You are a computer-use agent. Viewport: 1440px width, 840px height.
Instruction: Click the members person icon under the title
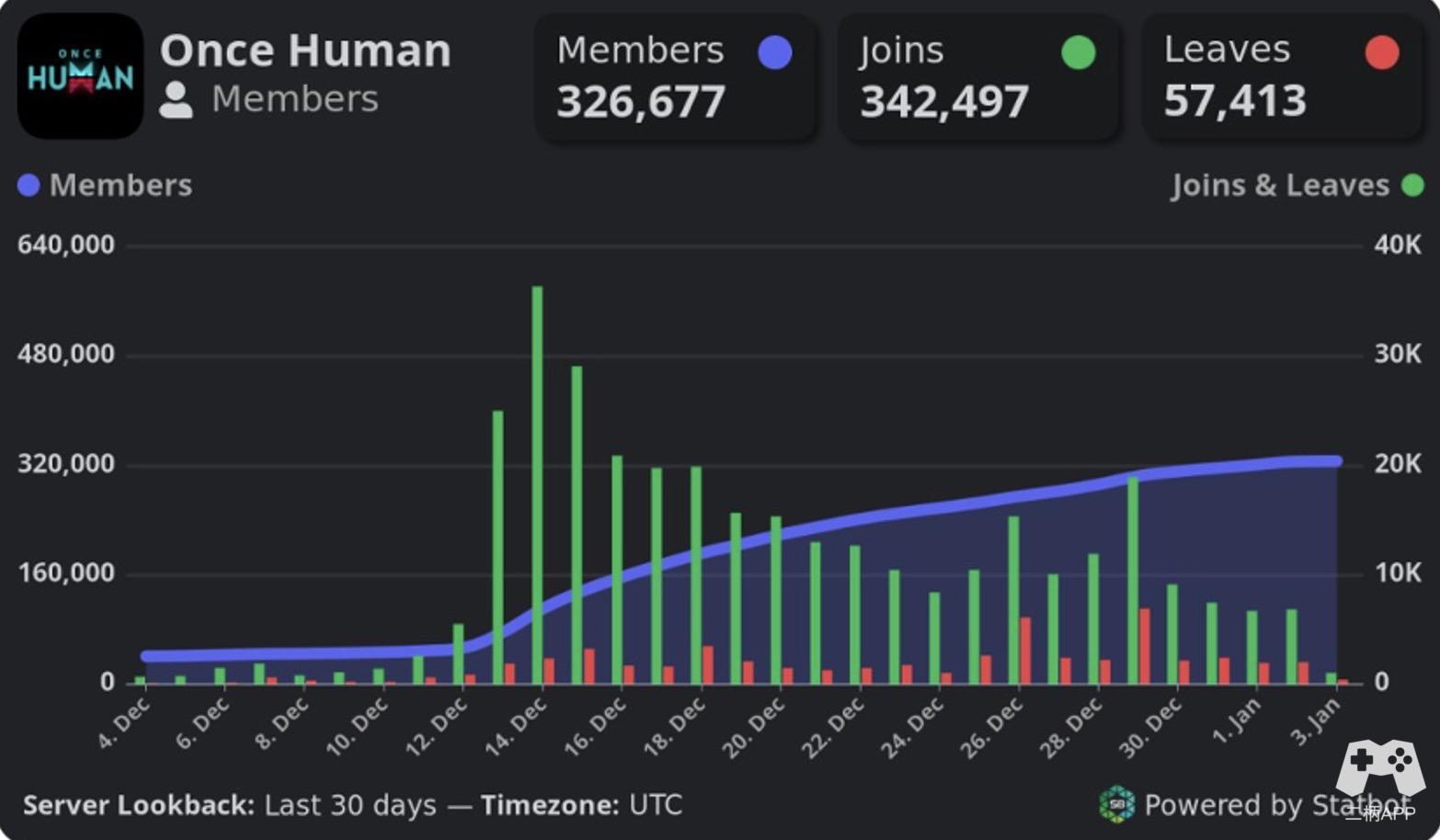point(176,100)
